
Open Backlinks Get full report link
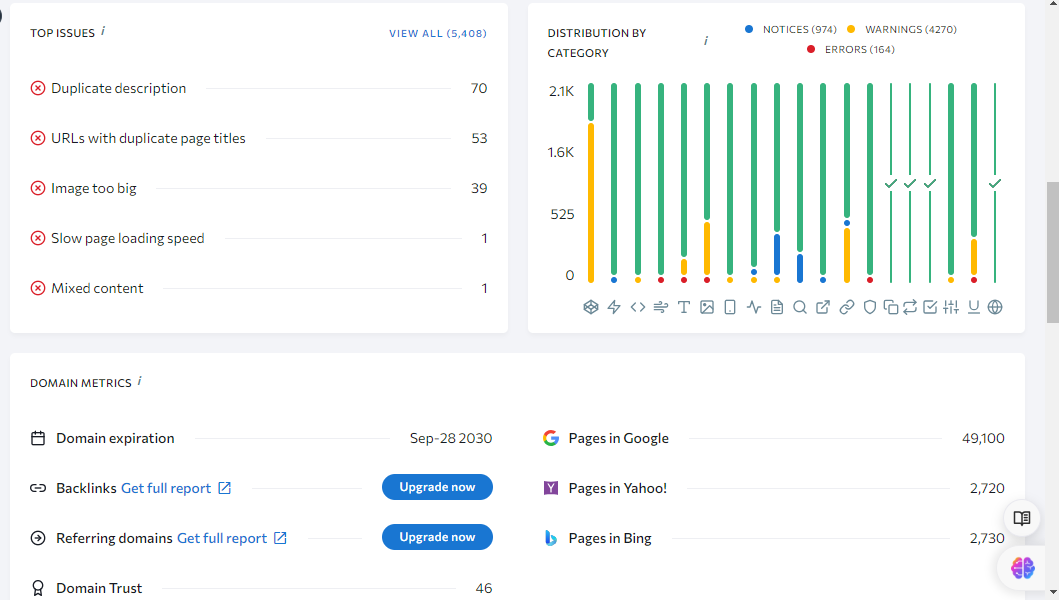click(x=175, y=488)
